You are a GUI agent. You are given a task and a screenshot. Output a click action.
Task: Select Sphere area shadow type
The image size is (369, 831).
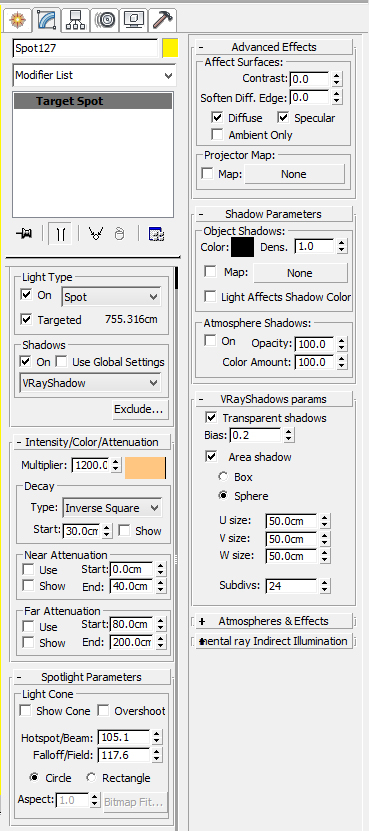pyautogui.click(x=223, y=496)
